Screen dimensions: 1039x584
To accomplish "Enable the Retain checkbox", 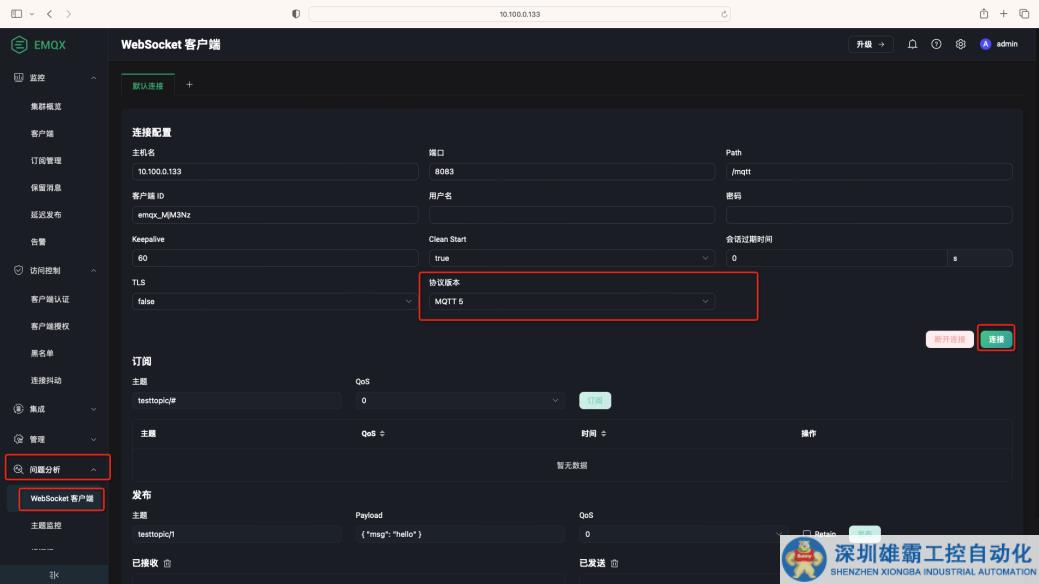I will [807, 534].
